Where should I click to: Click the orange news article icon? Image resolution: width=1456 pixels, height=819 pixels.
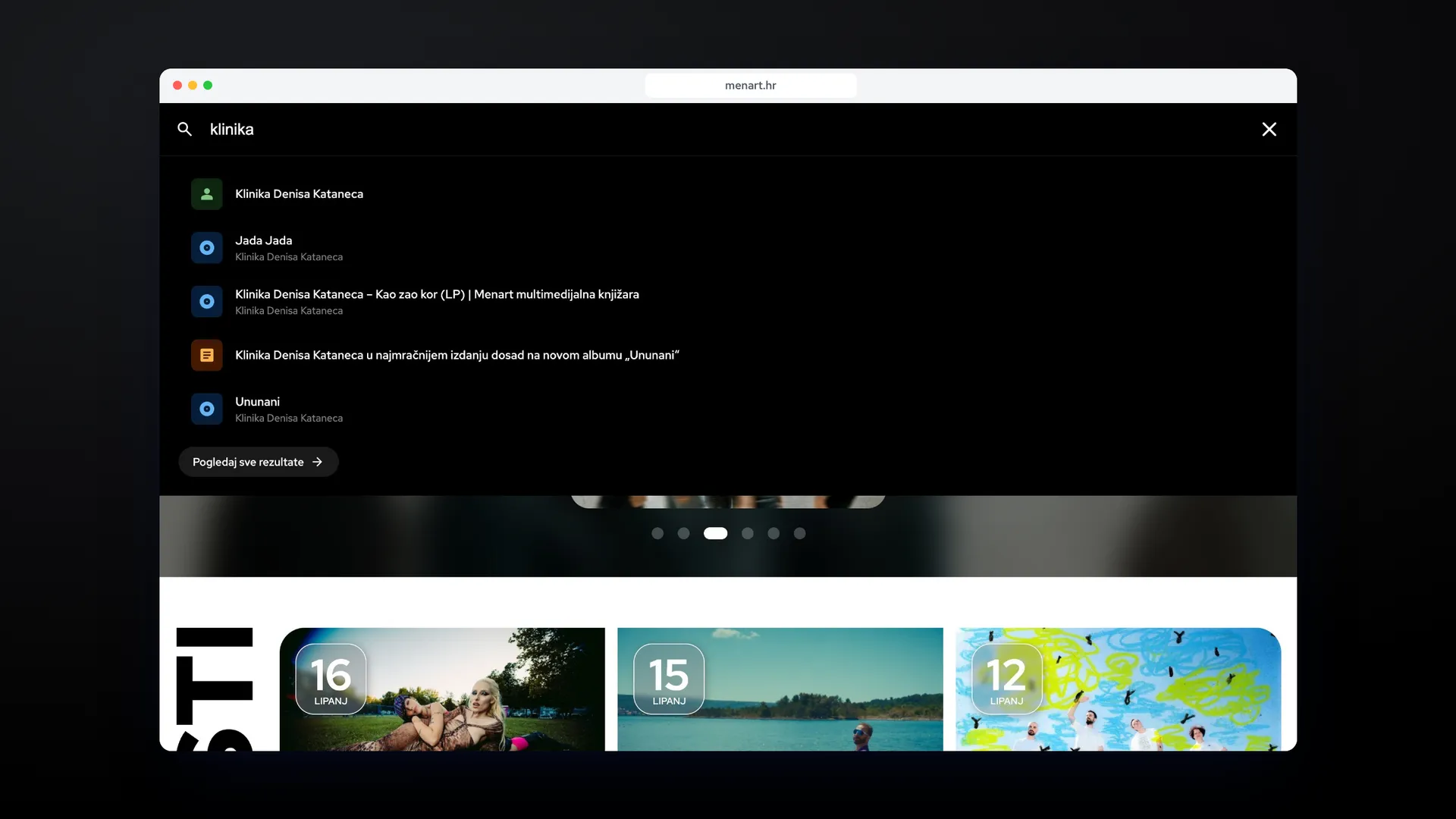[206, 355]
